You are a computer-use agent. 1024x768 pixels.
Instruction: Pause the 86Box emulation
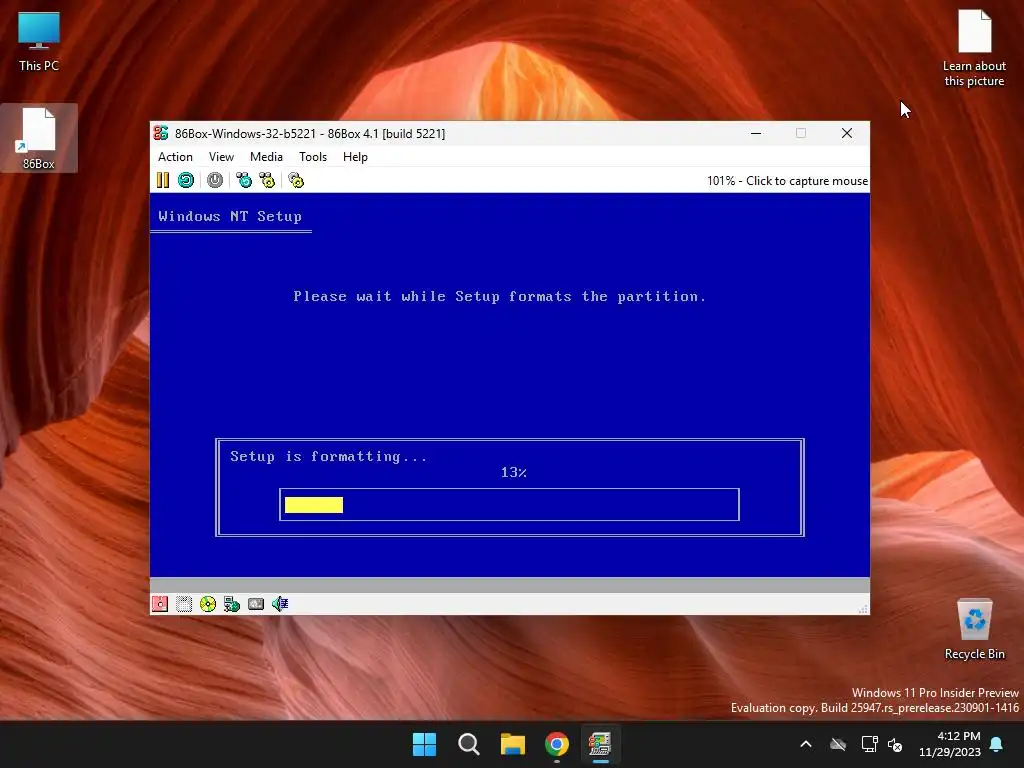163,180
